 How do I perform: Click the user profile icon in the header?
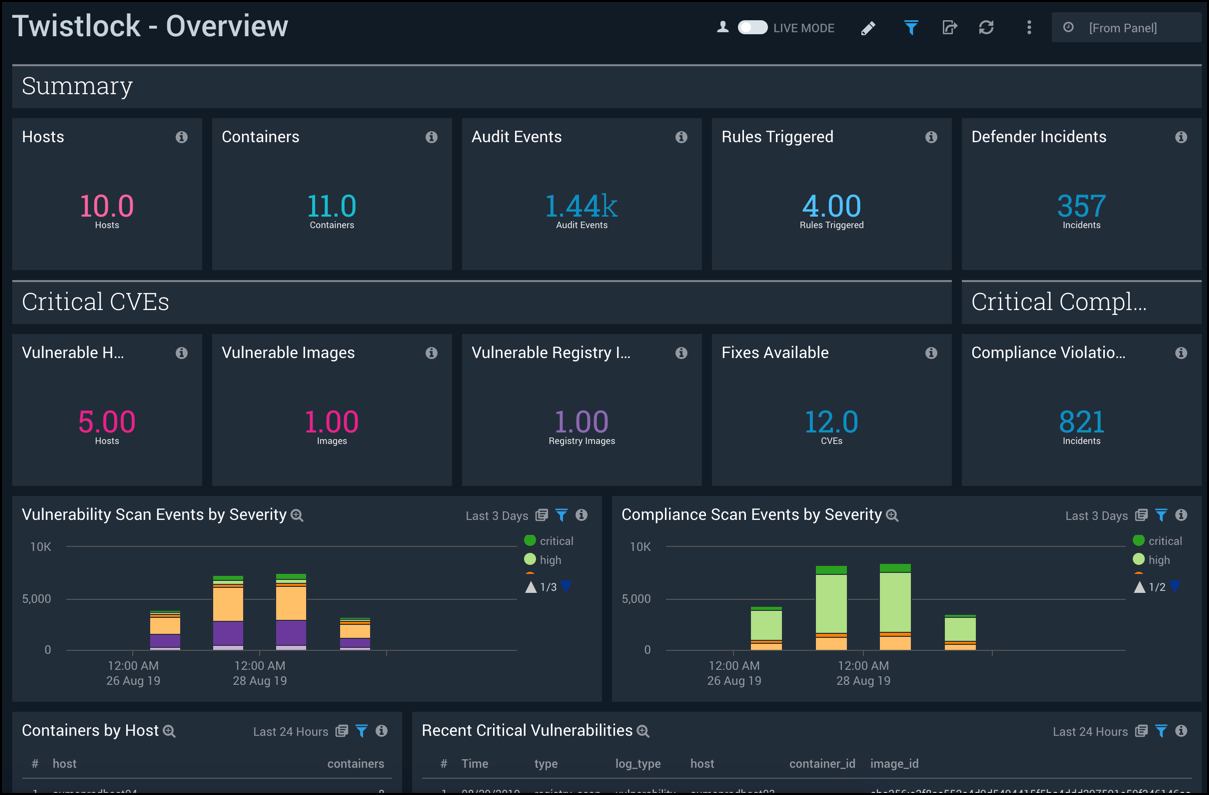pyautogui.click(x=722, y=27)
